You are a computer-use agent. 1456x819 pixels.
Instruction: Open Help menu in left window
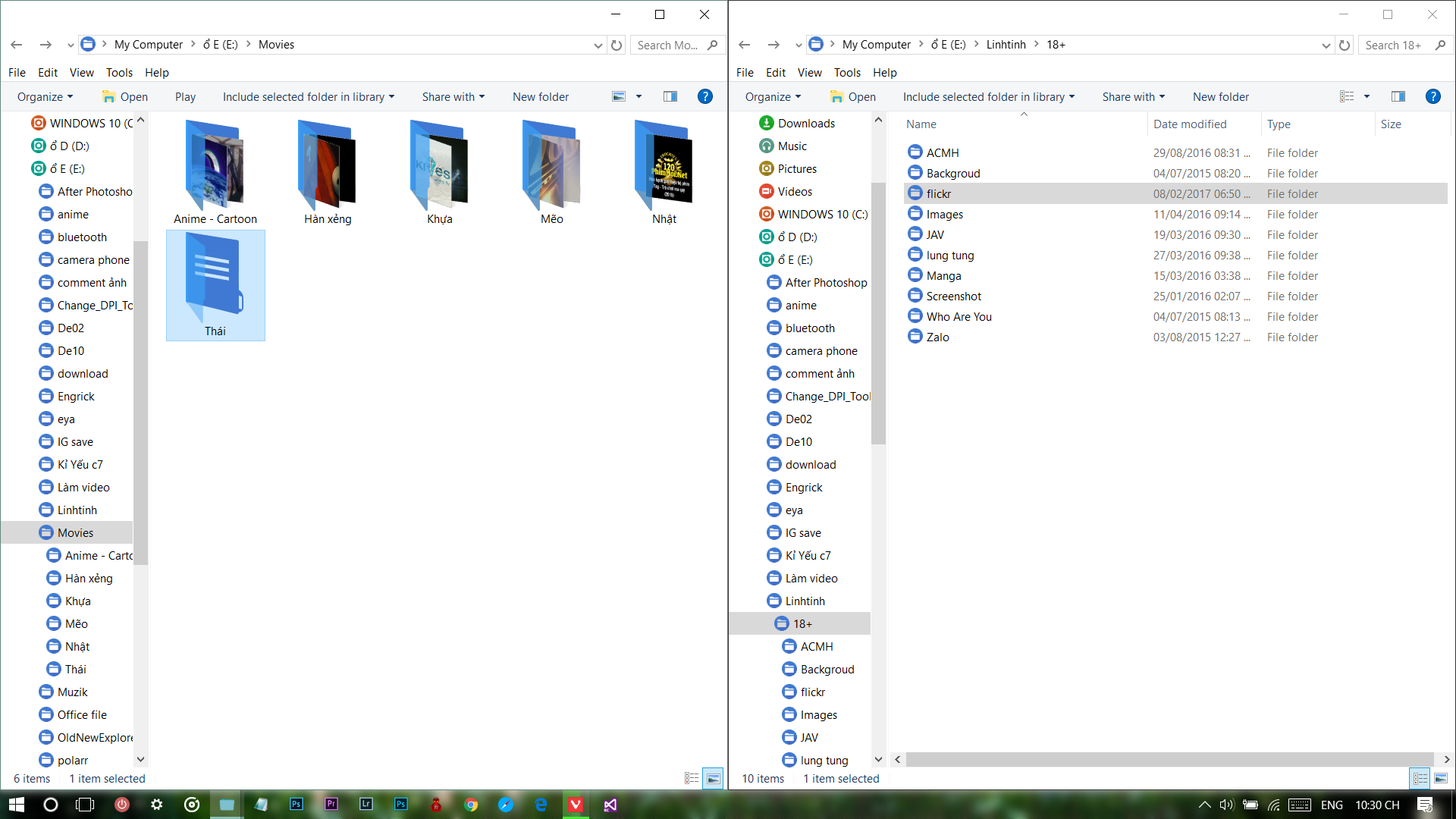click(157, 72)
